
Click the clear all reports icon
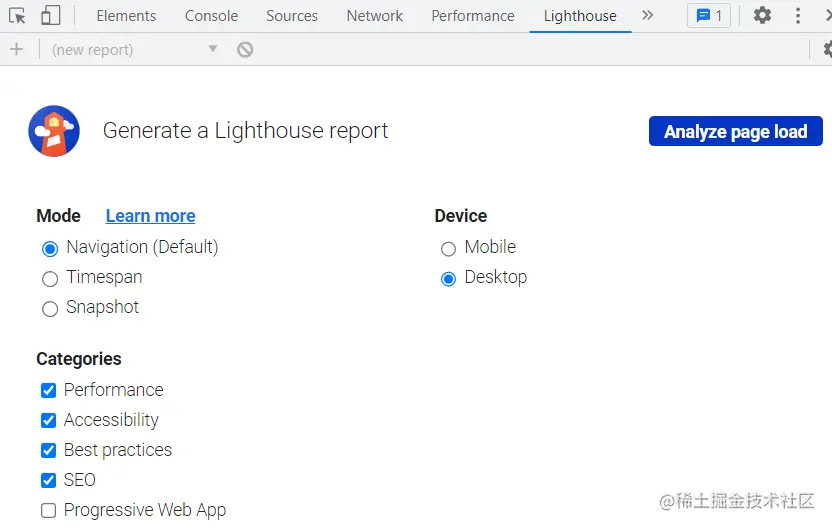pos(245,49)
